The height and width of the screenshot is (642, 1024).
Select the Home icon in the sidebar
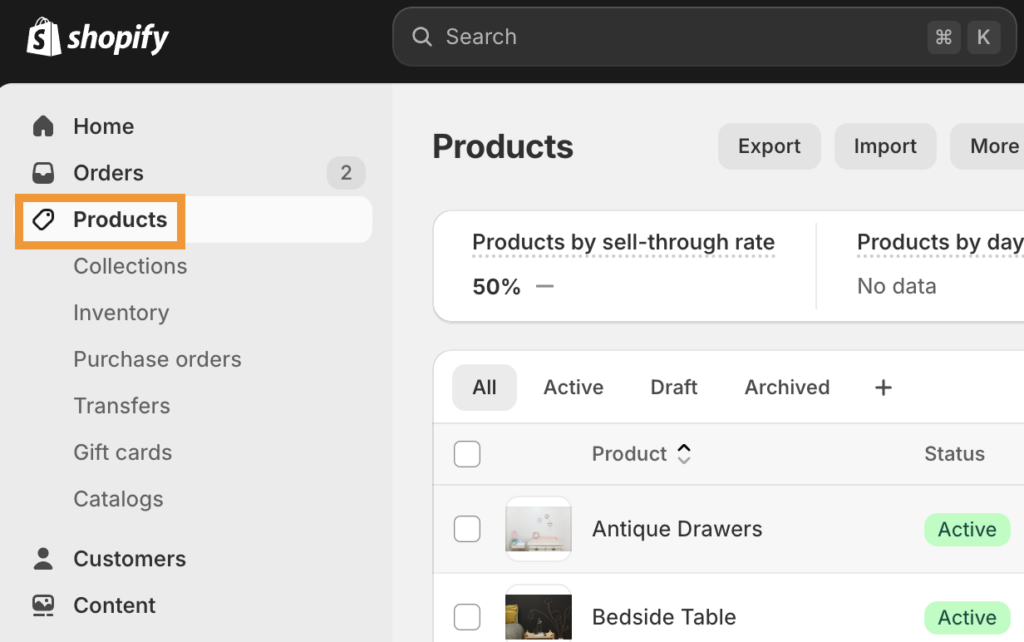(43, 126)
